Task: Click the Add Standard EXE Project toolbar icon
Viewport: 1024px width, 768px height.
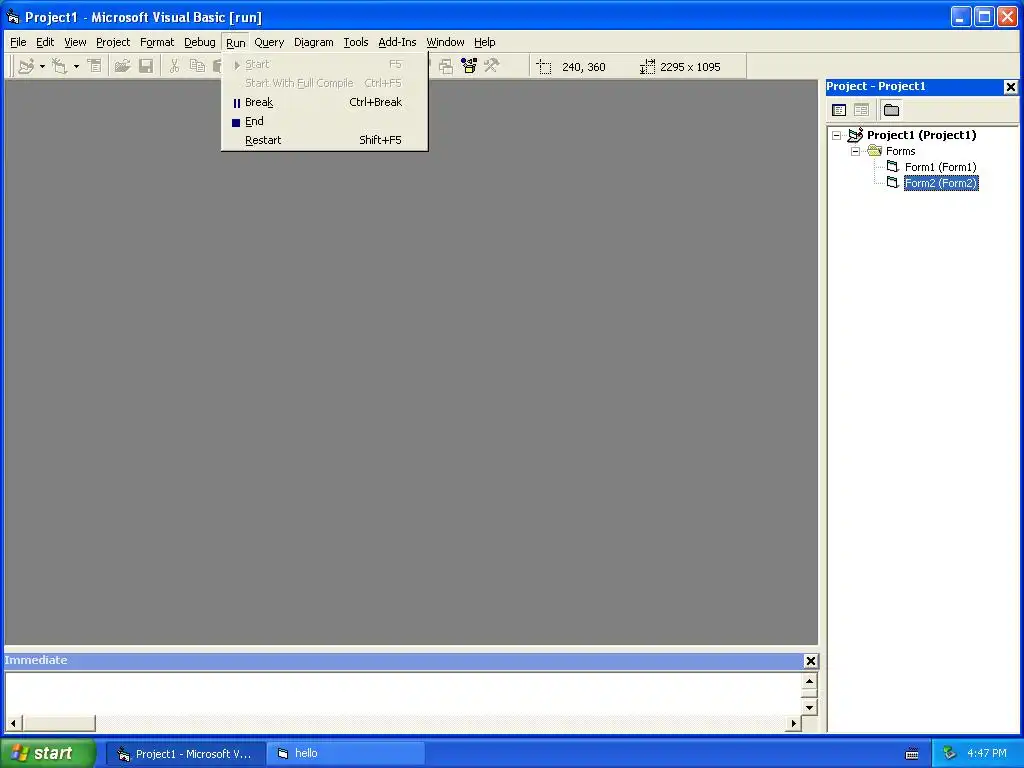Action: (x=26, y=66)
